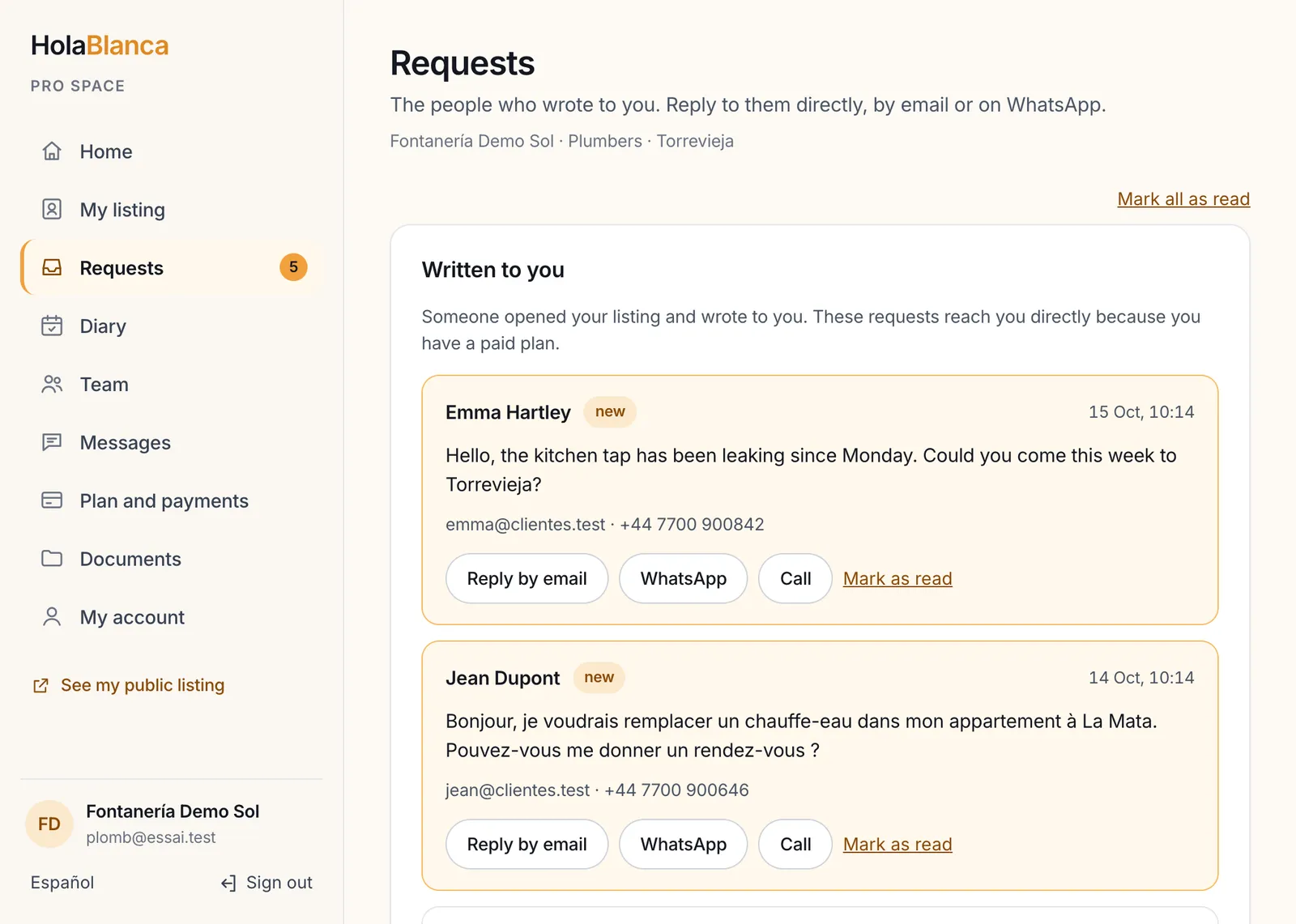Image resolution: width=1296 pixels, height=924 pixels.
Task: Click Mark all as read
Action: [x=1183, y=199]
